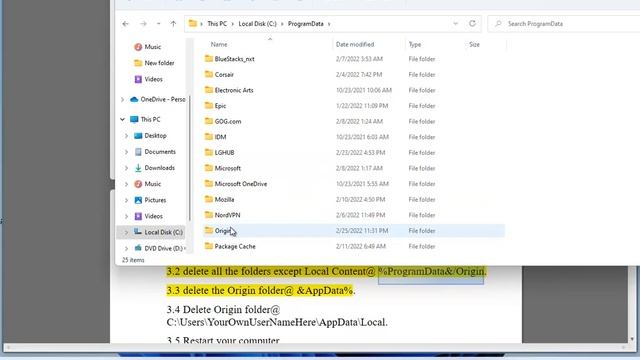Select the GOG.com folder icon

209,121
